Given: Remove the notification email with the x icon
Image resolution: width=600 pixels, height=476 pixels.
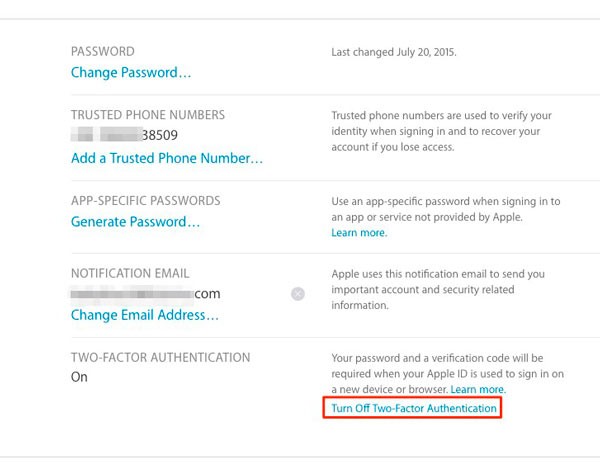Looking at the screenshot, I should click(x=298, y=294).
